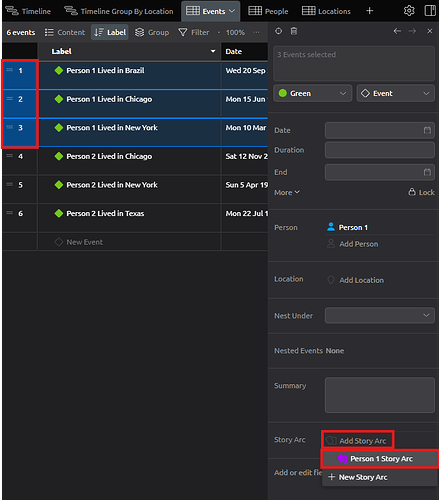The image size is (439, 500).
Task: Open the Green color dropdown
Action: [313, 93]
